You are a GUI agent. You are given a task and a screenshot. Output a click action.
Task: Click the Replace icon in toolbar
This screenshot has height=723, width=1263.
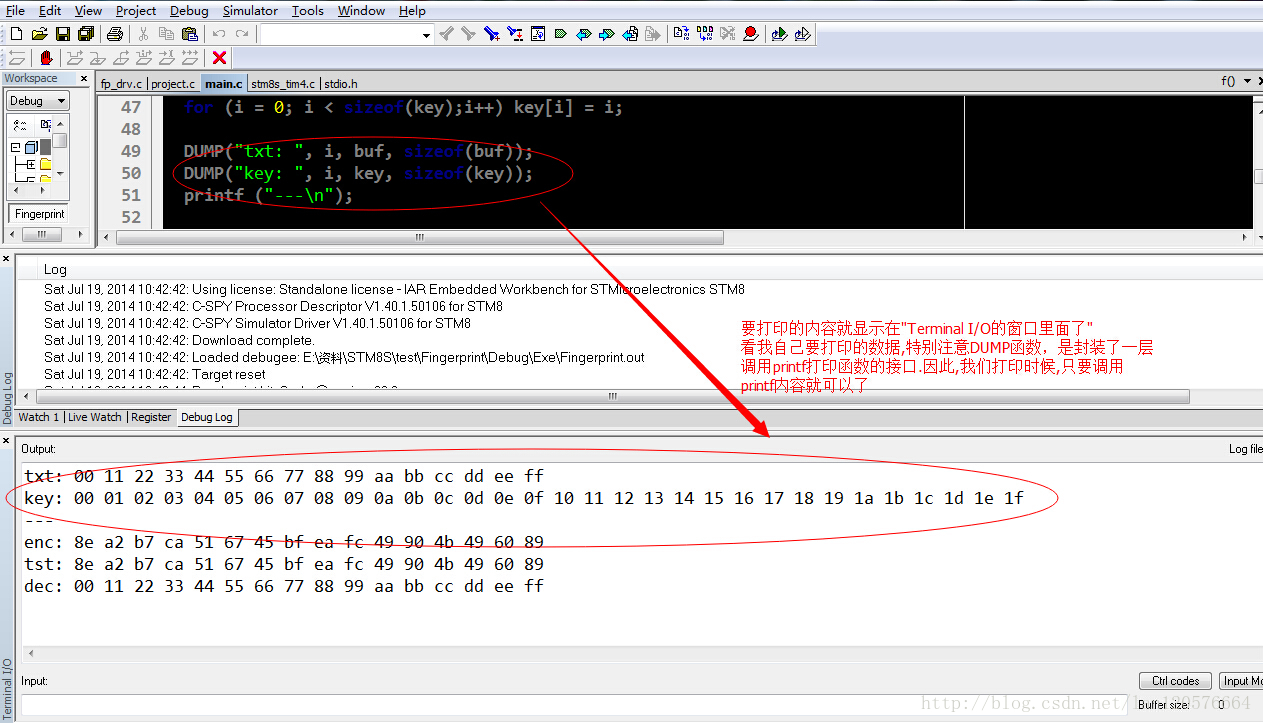[514, 34]
